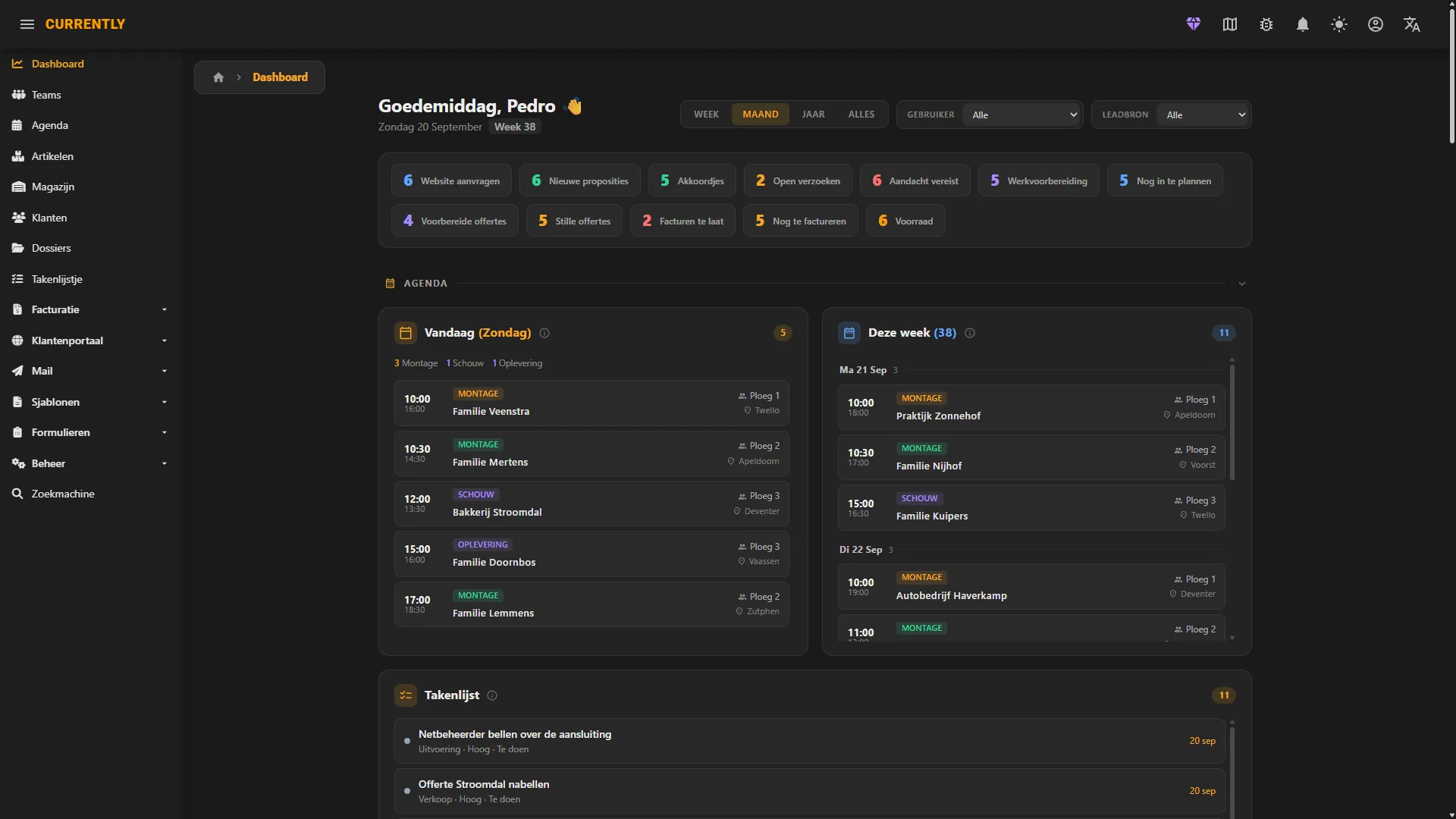Select the WEEK period filter
Viewport: 1456px width, 819px height.
tap(706, 115)
